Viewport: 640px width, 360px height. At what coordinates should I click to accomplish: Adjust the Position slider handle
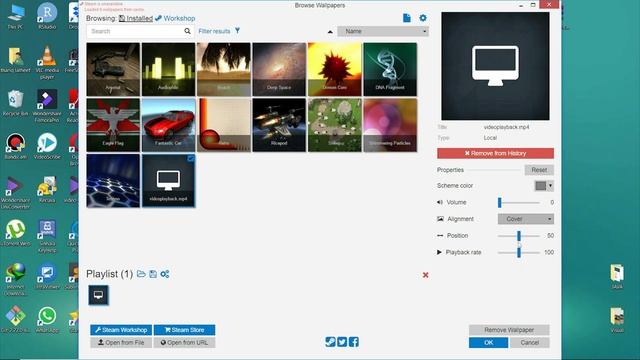(x=519, y=236)
